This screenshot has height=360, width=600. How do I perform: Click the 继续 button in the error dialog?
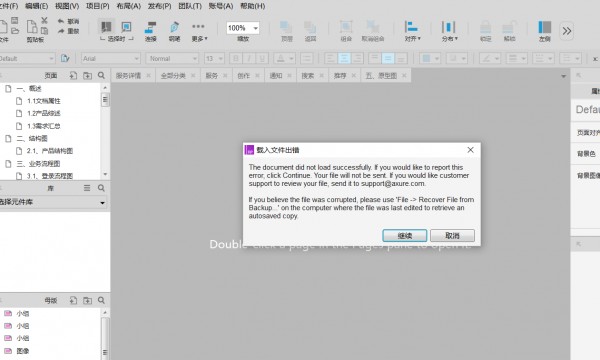click(x=404, y=236)
